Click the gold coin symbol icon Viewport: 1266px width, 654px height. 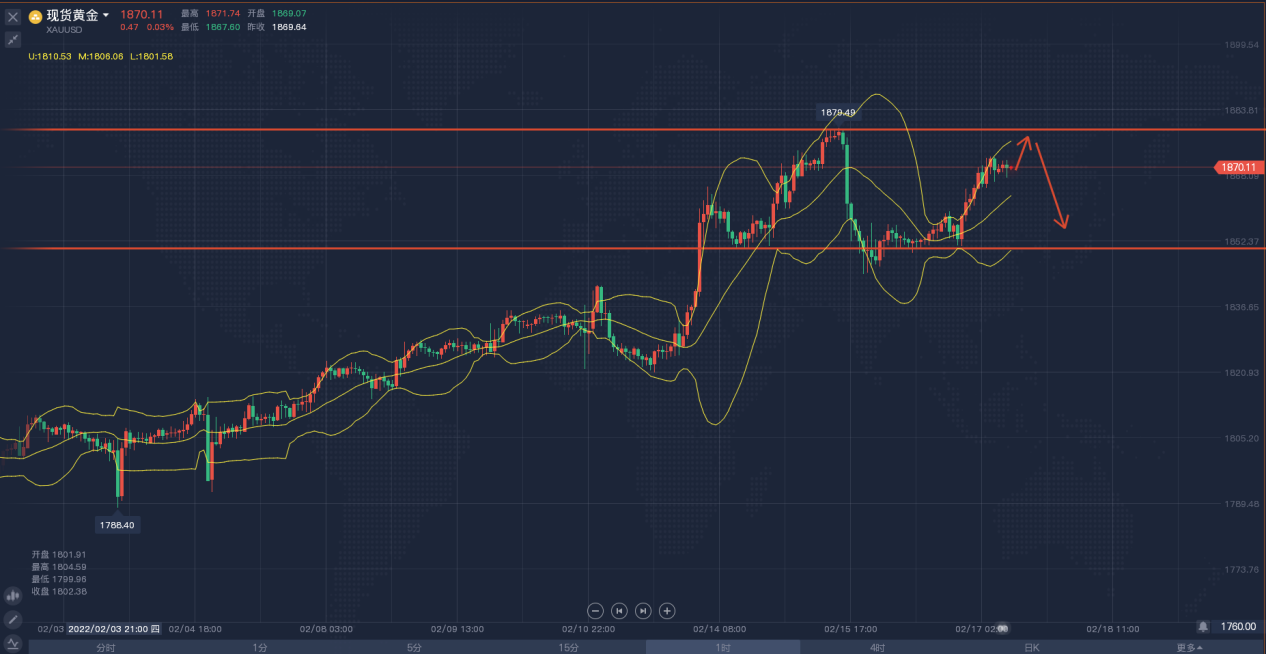coord(35,16)
